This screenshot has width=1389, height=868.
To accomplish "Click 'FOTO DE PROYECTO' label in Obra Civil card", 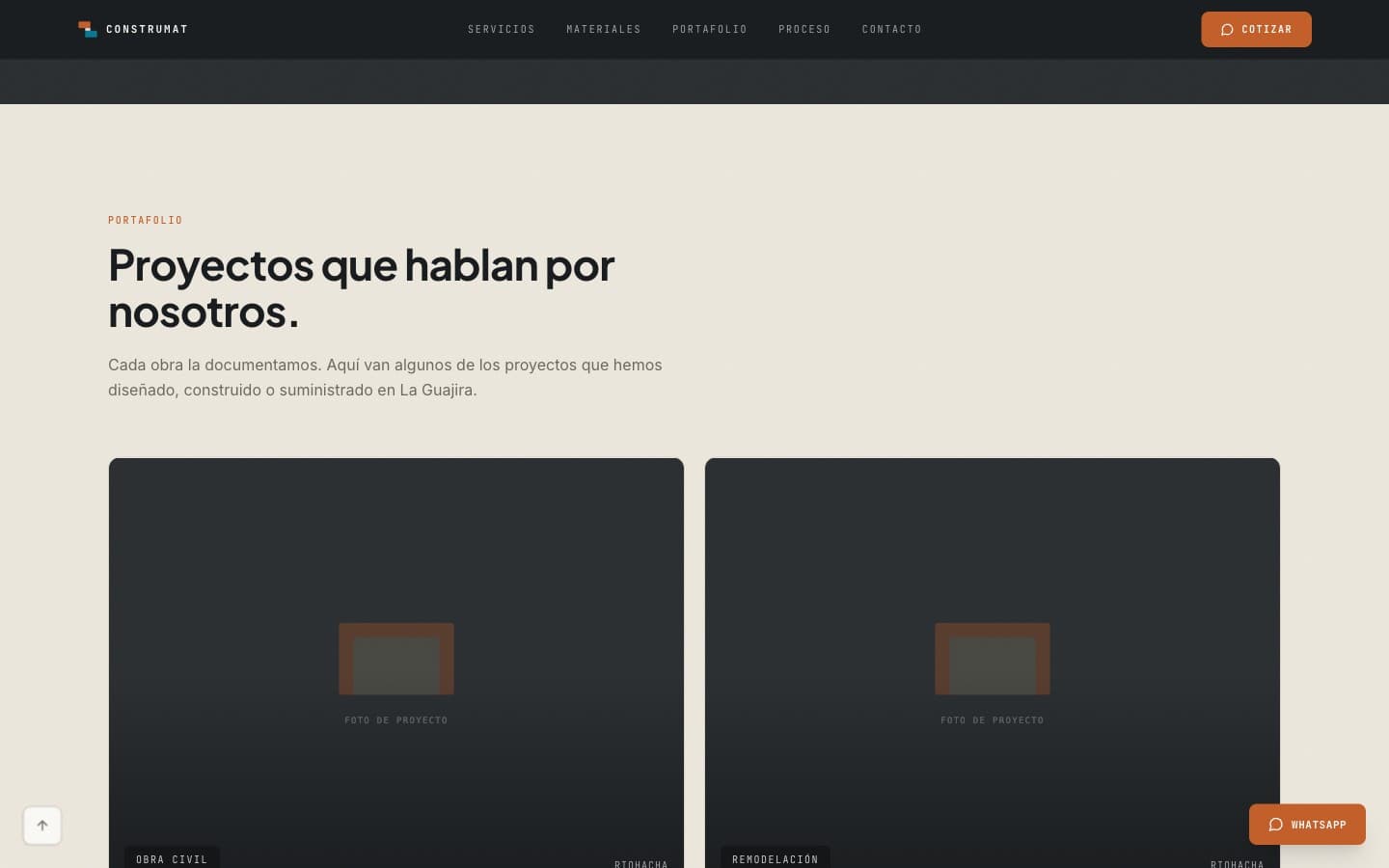I will point(396,720).
